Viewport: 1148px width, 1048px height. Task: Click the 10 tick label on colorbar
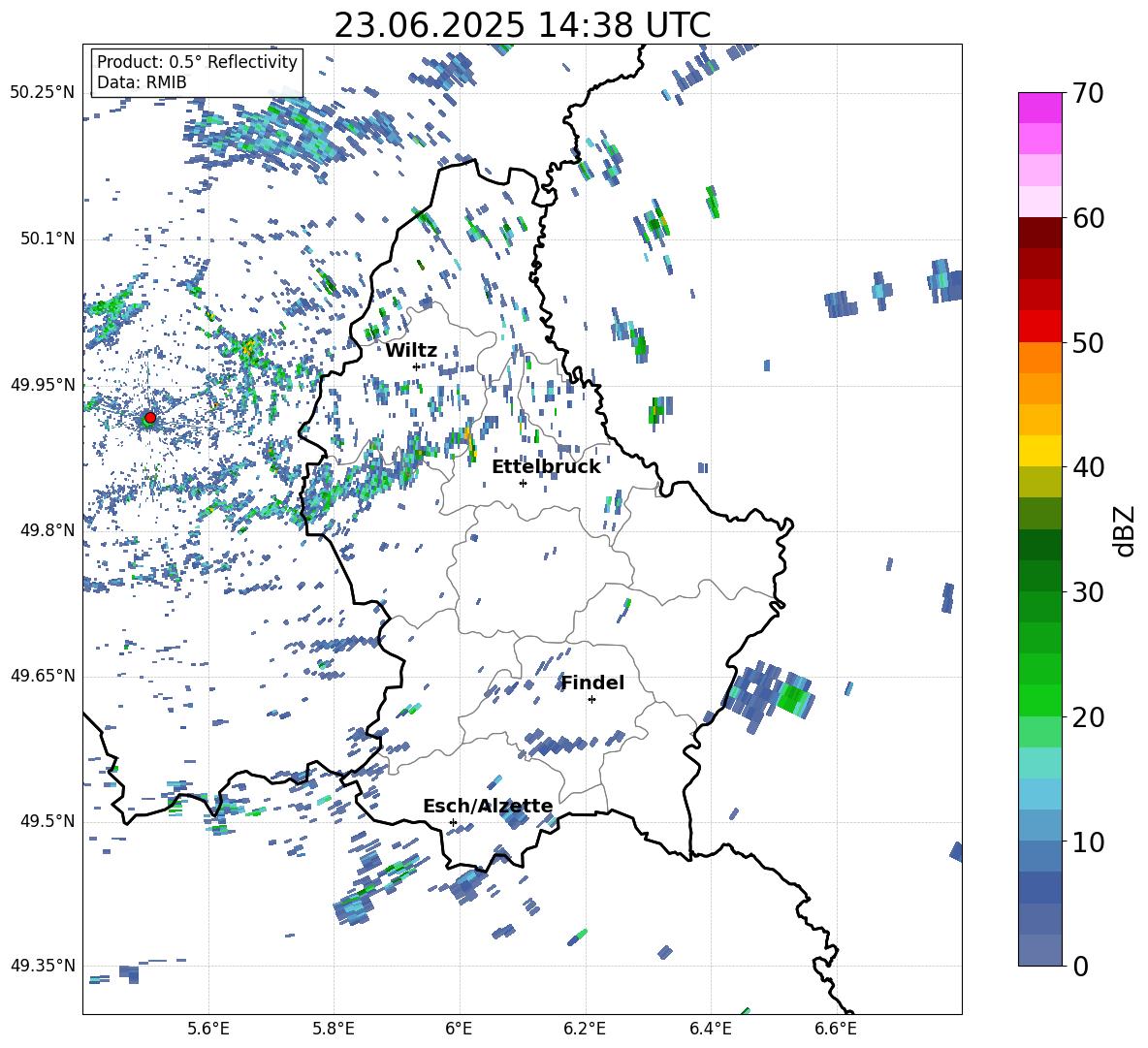click(1088, 842)
